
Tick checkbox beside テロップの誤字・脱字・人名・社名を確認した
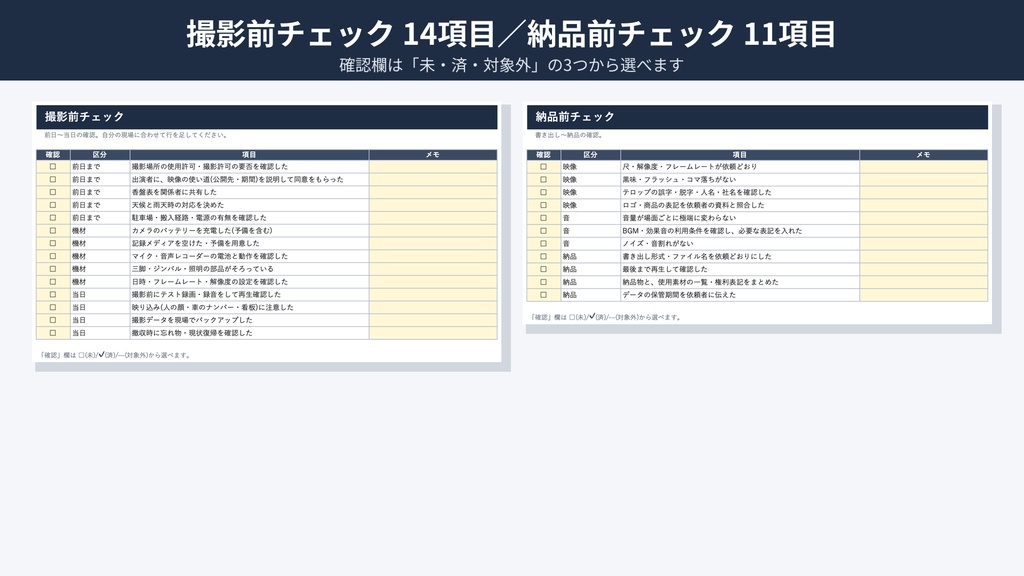pyautogui.click(x=543, y=192)
